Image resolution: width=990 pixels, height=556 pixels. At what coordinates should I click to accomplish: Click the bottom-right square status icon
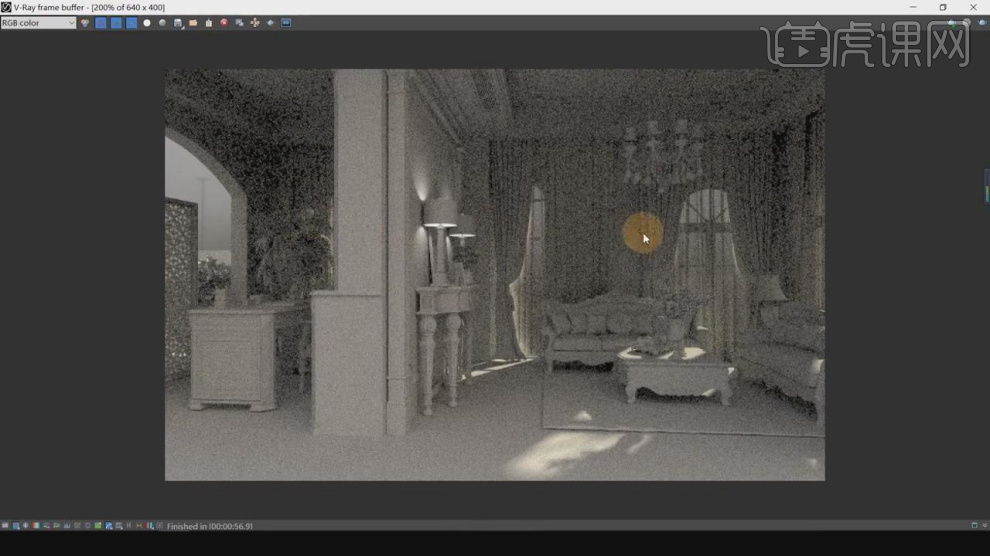(x=974, y=525)
